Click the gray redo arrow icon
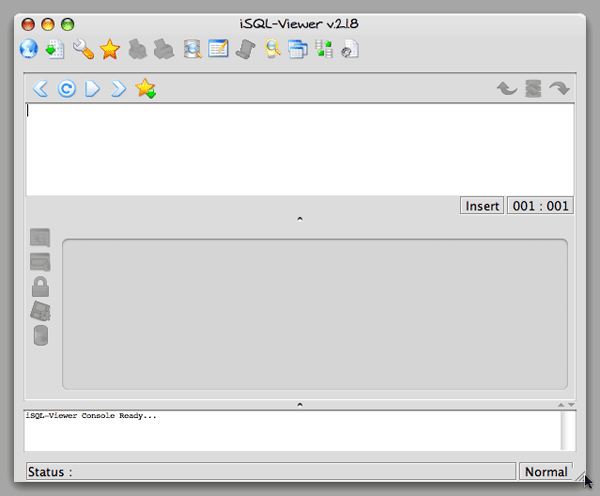The image size is (600, 496). (559, 88)
